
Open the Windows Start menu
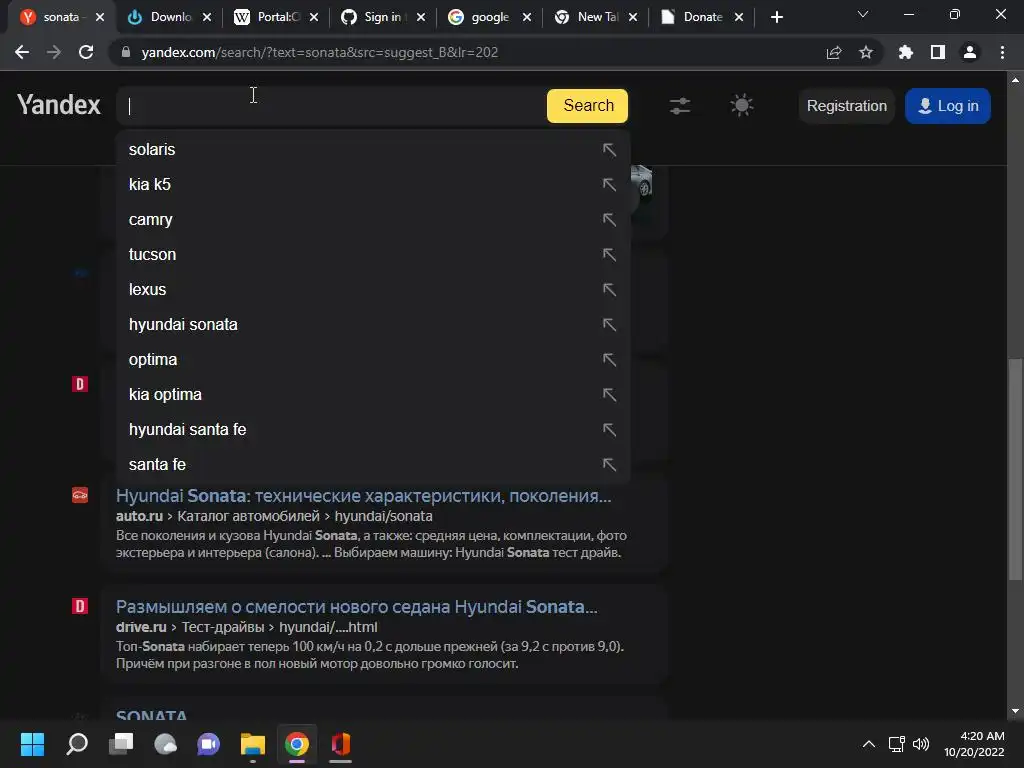point(32,744)
